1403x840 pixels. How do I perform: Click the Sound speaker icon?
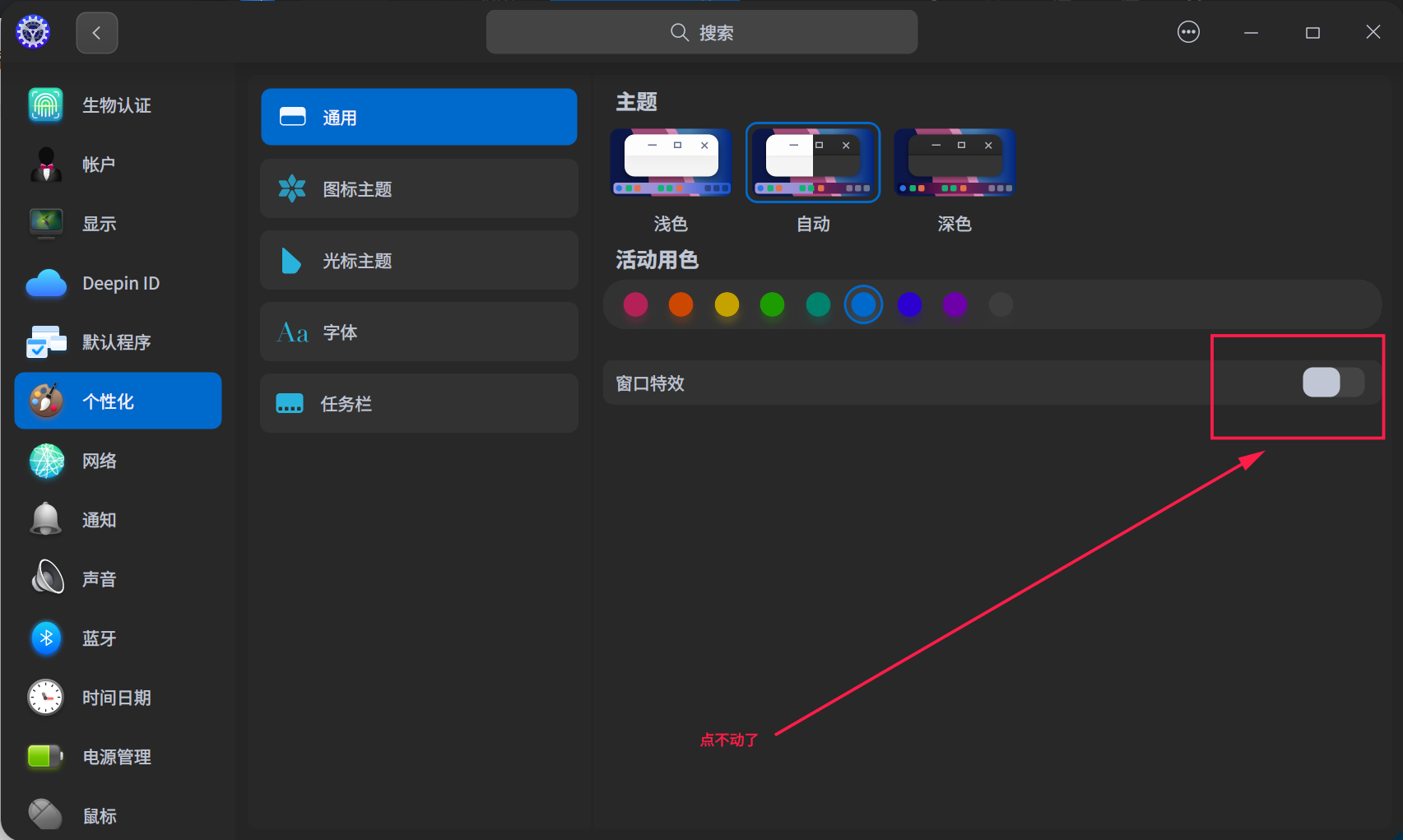click(47, 578)
